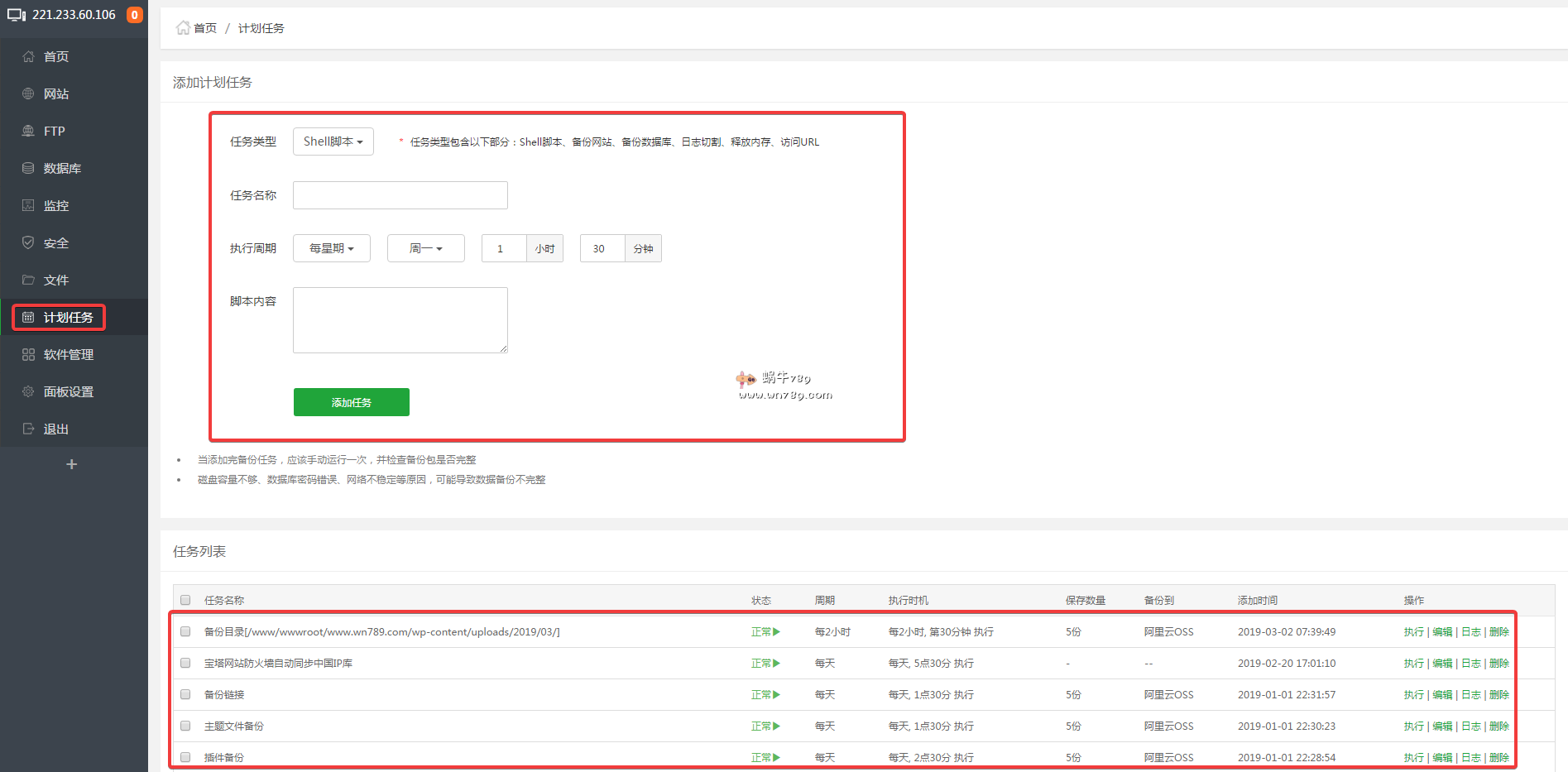
Task: Check the box for the 备份链接 task
Action: pyautogui.click(x=185, y=695)
